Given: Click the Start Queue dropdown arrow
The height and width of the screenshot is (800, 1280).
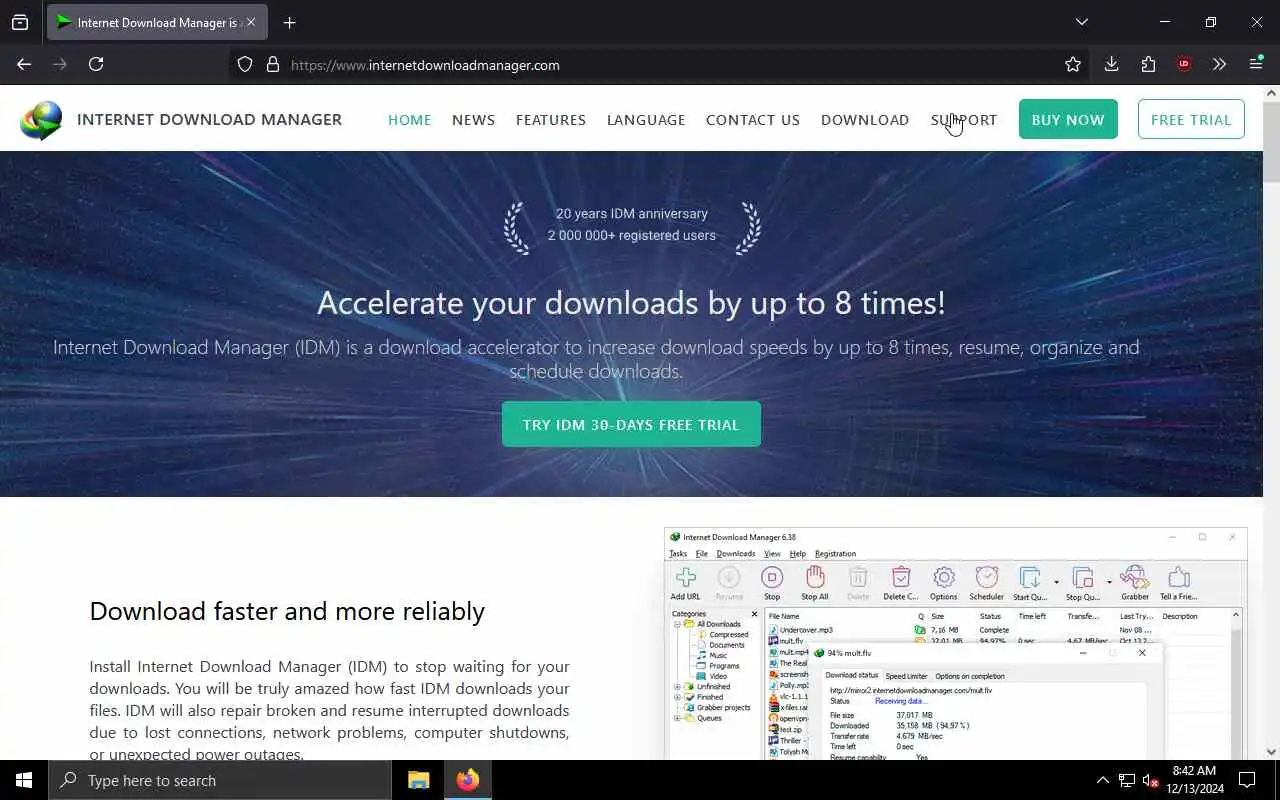Looking at the screenshot, I should point(1056,582).
